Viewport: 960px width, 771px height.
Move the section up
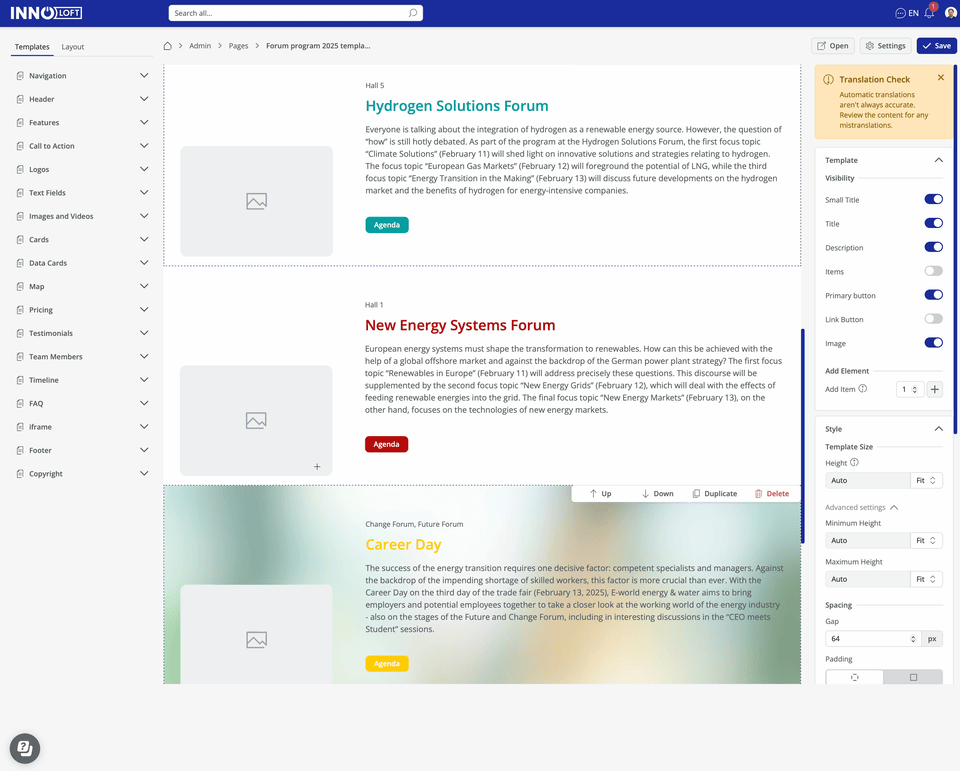(600, 494)
